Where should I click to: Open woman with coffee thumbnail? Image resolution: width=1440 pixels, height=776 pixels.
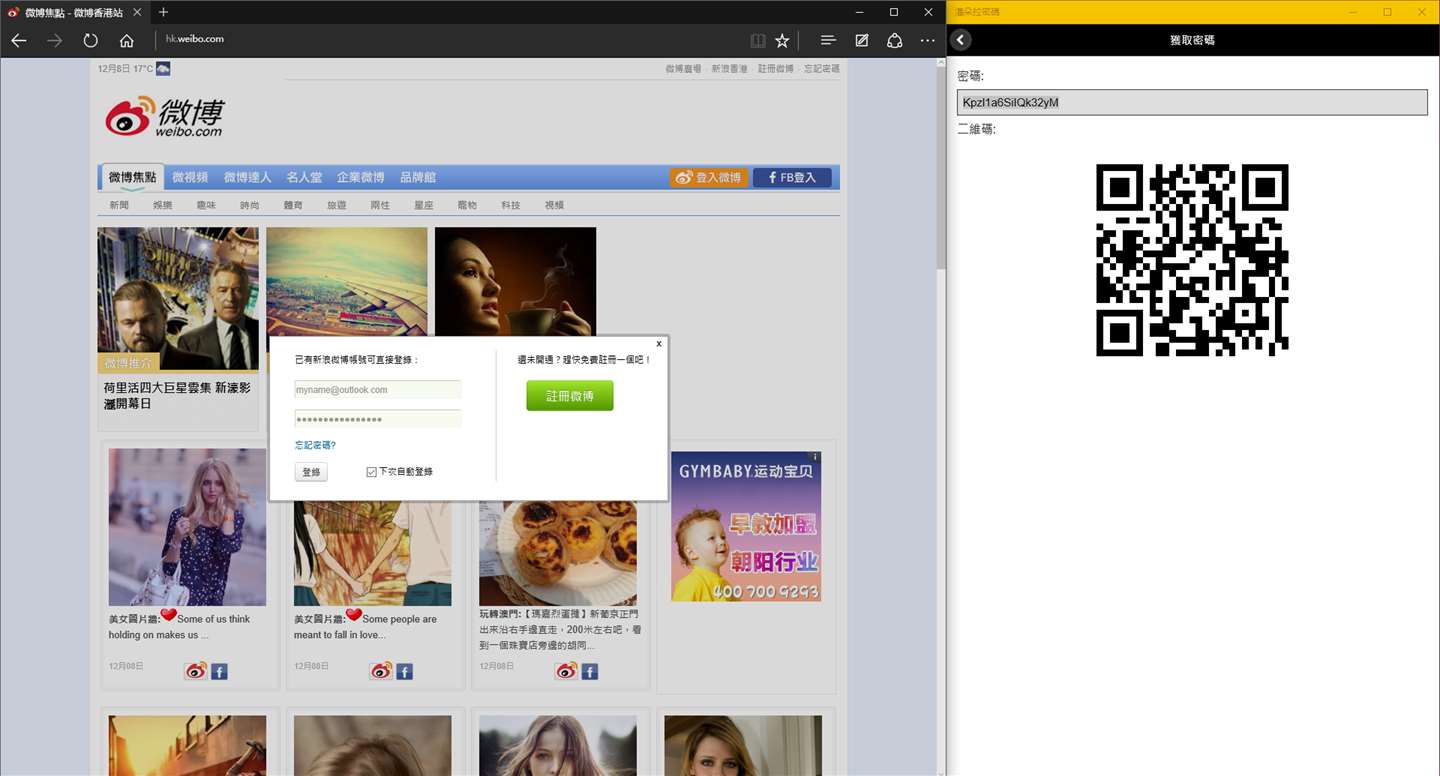pos(515,282)
